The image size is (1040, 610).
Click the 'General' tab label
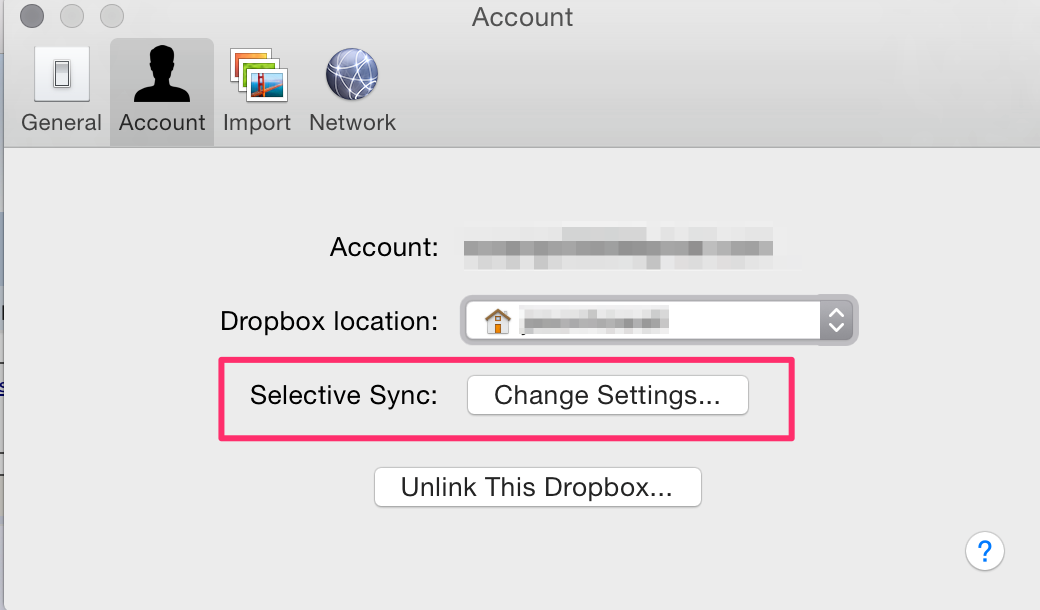[x=62, y=123]
